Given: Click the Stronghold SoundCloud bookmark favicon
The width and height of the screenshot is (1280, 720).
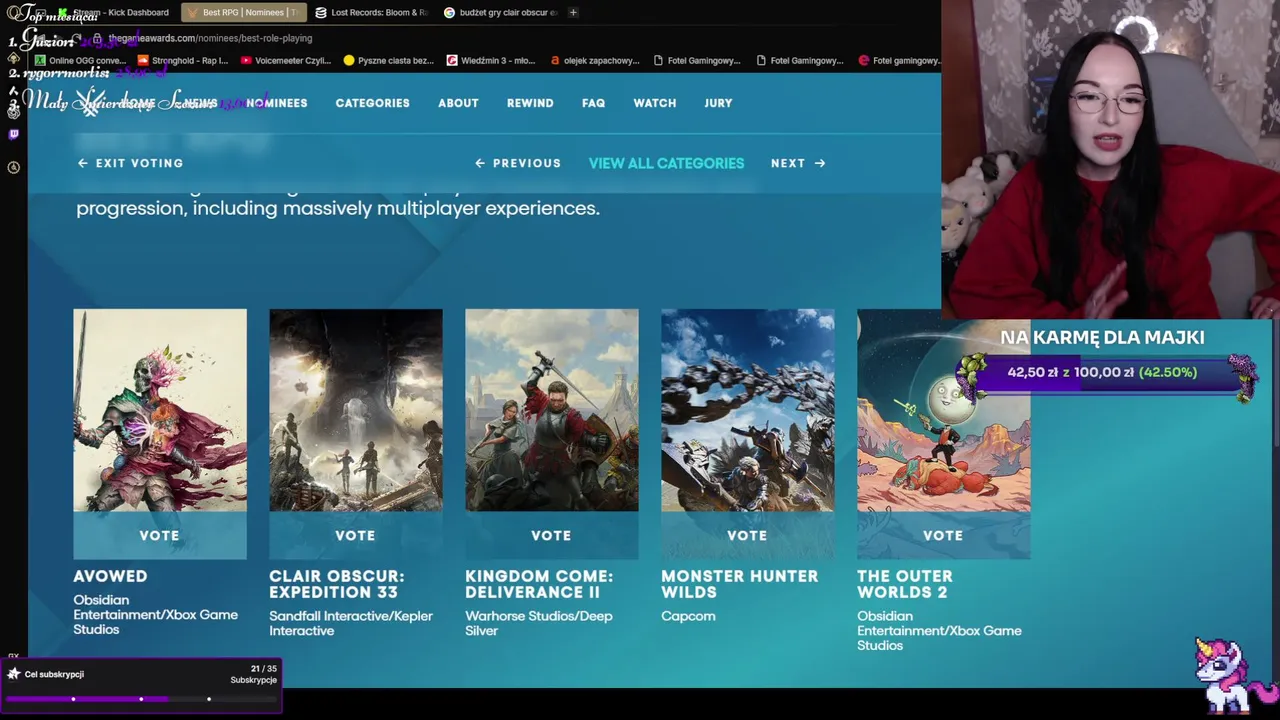Looking at the screenshot, I should (143, 60).
